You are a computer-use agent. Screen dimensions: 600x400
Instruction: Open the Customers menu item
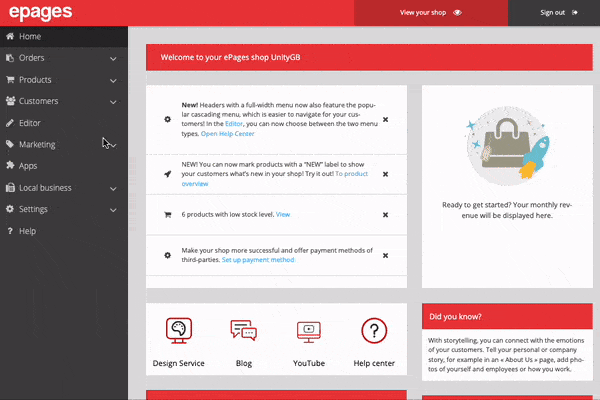click(x=64, y=101)
